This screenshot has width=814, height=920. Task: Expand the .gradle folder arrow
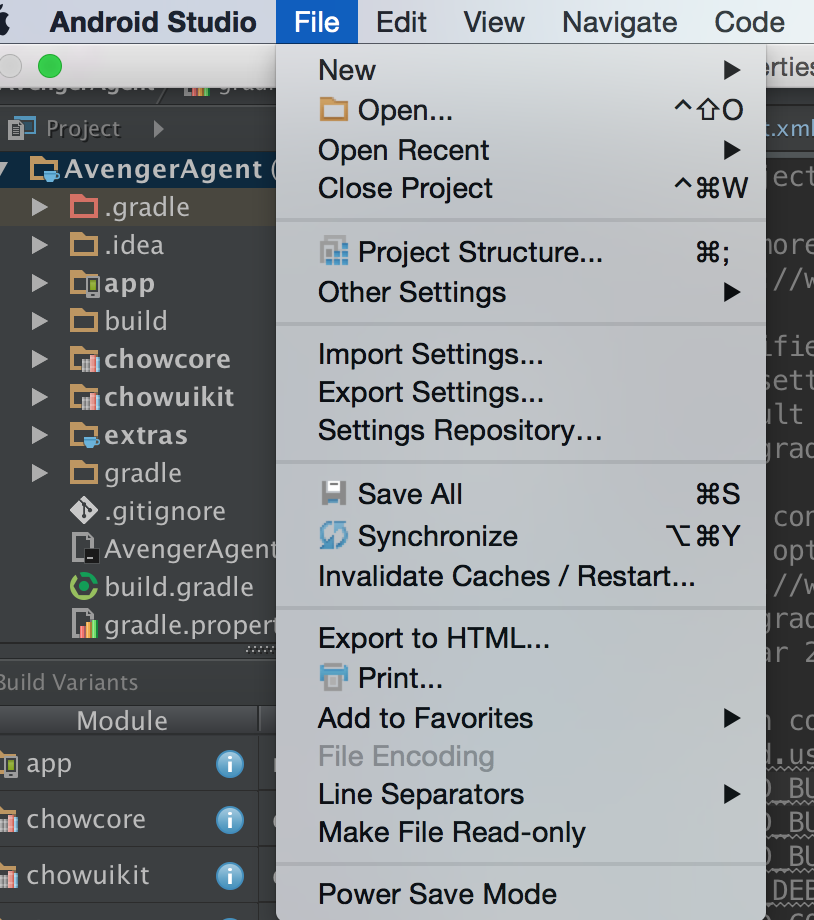[39, 207]
